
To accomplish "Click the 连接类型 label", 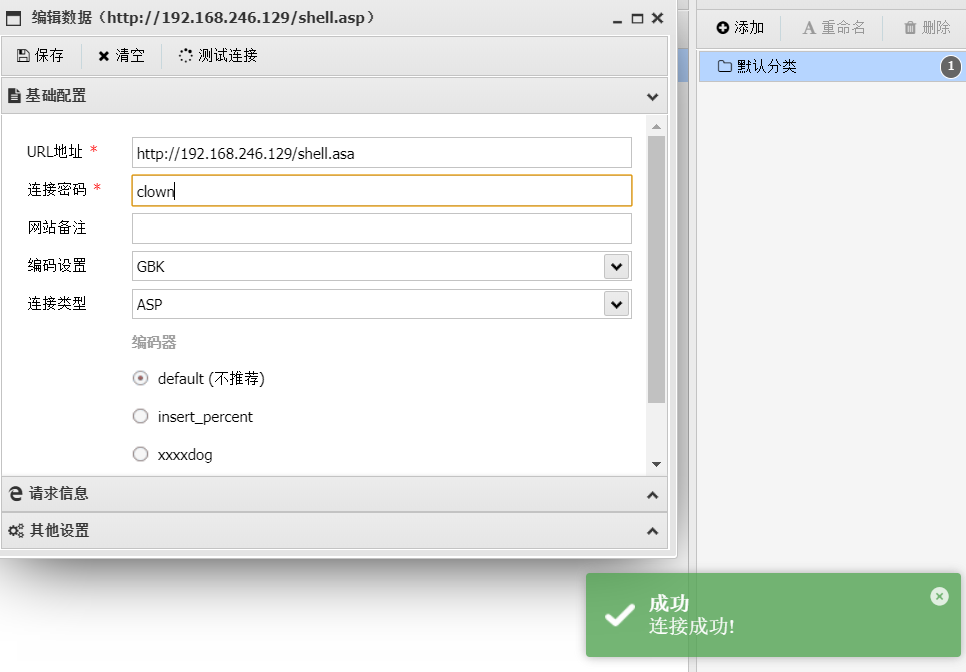I will (x=57, y=303).
